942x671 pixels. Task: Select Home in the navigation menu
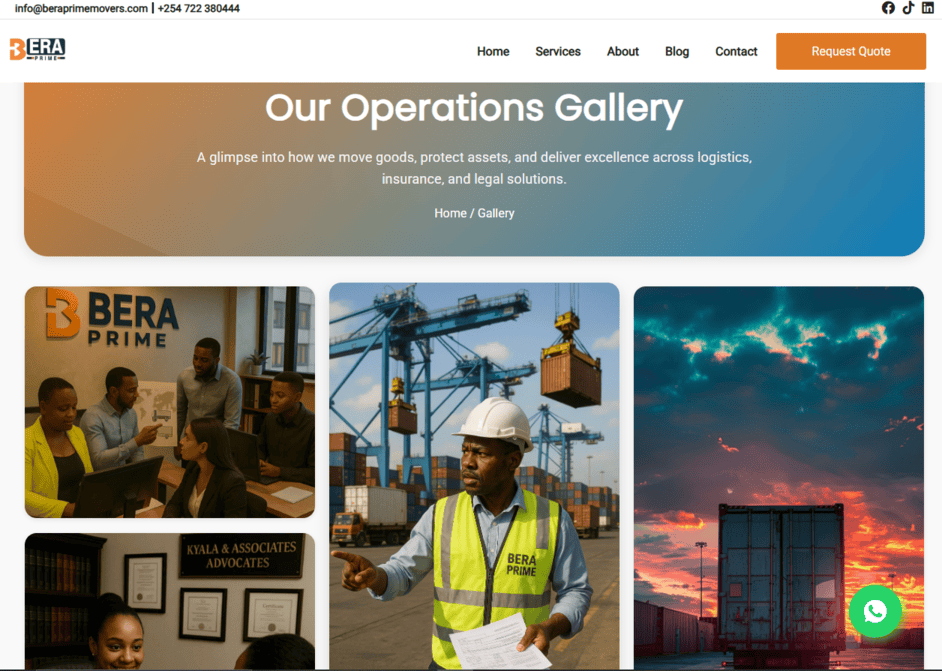pos(493,51)
